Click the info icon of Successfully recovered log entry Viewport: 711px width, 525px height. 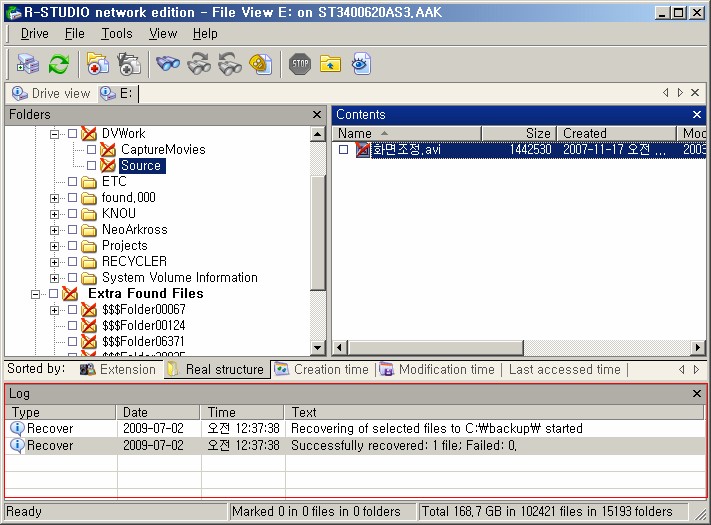[x=17, y=446]
